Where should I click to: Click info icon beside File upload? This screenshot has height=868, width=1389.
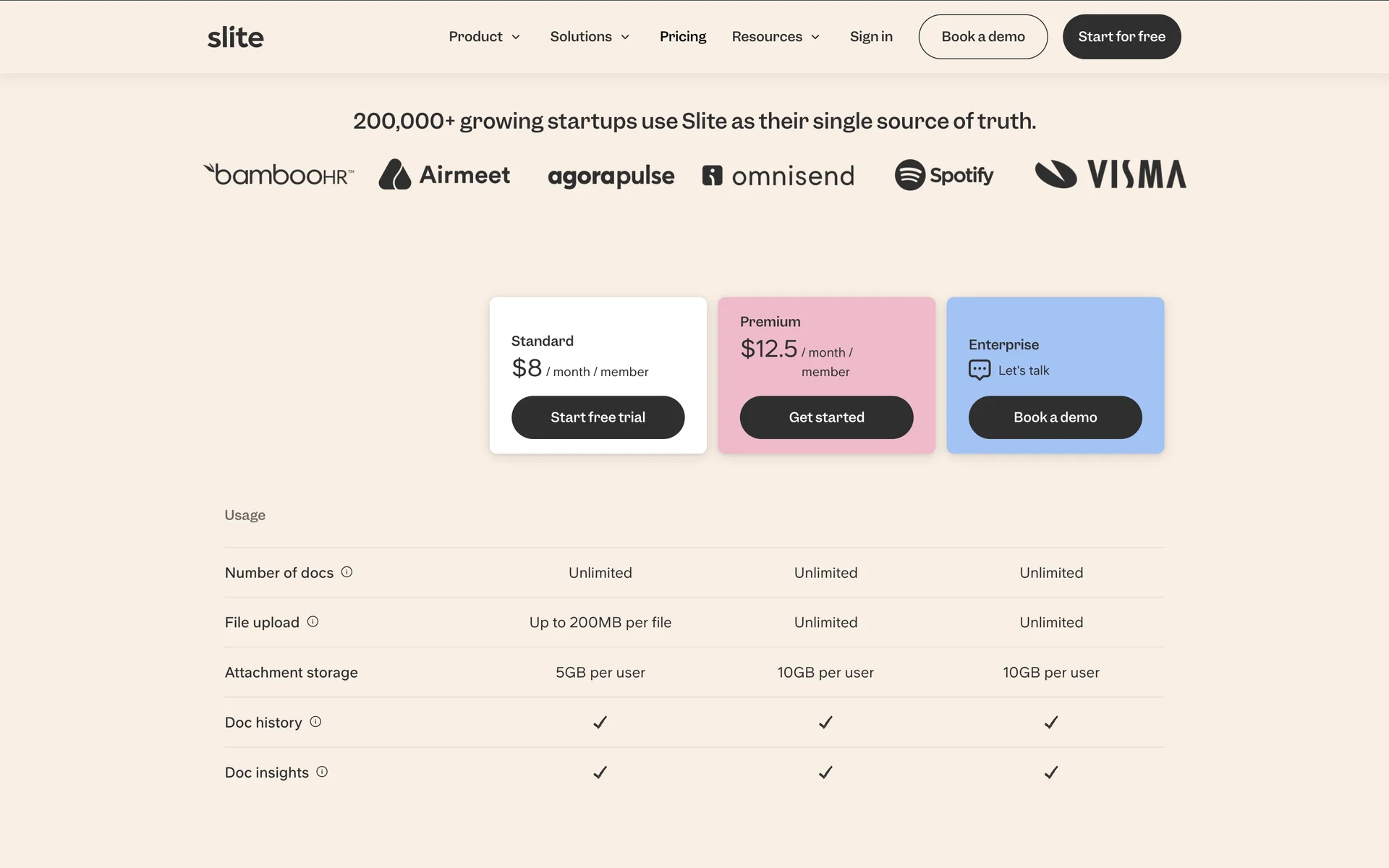pyautogui.click(x=313, y=621)
